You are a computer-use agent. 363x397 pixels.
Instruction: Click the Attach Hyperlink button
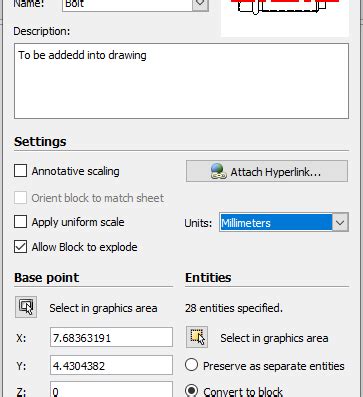pyautogui.click(x=267, y=171)
